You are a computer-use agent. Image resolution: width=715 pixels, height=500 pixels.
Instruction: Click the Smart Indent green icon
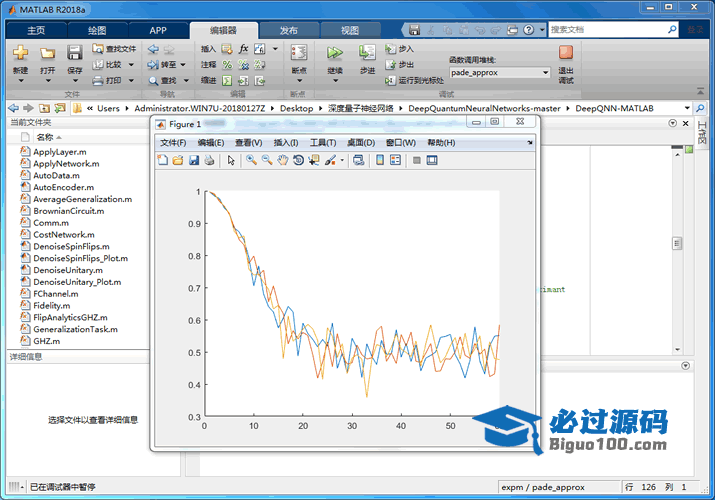click(227, 81)
